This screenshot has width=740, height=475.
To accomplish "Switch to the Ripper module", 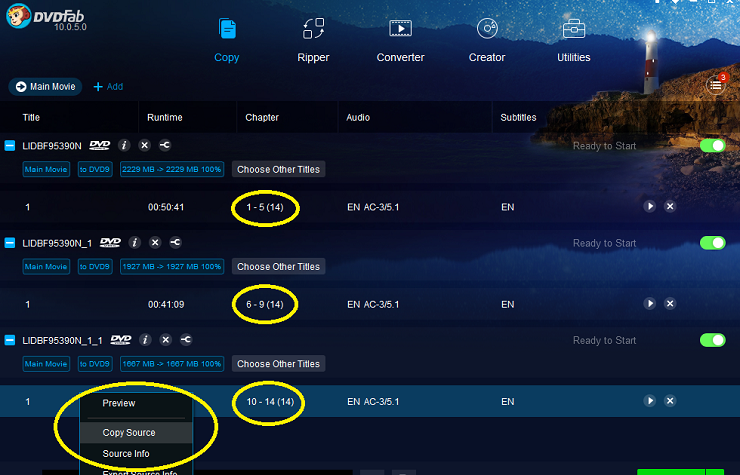I will (313, 41).
